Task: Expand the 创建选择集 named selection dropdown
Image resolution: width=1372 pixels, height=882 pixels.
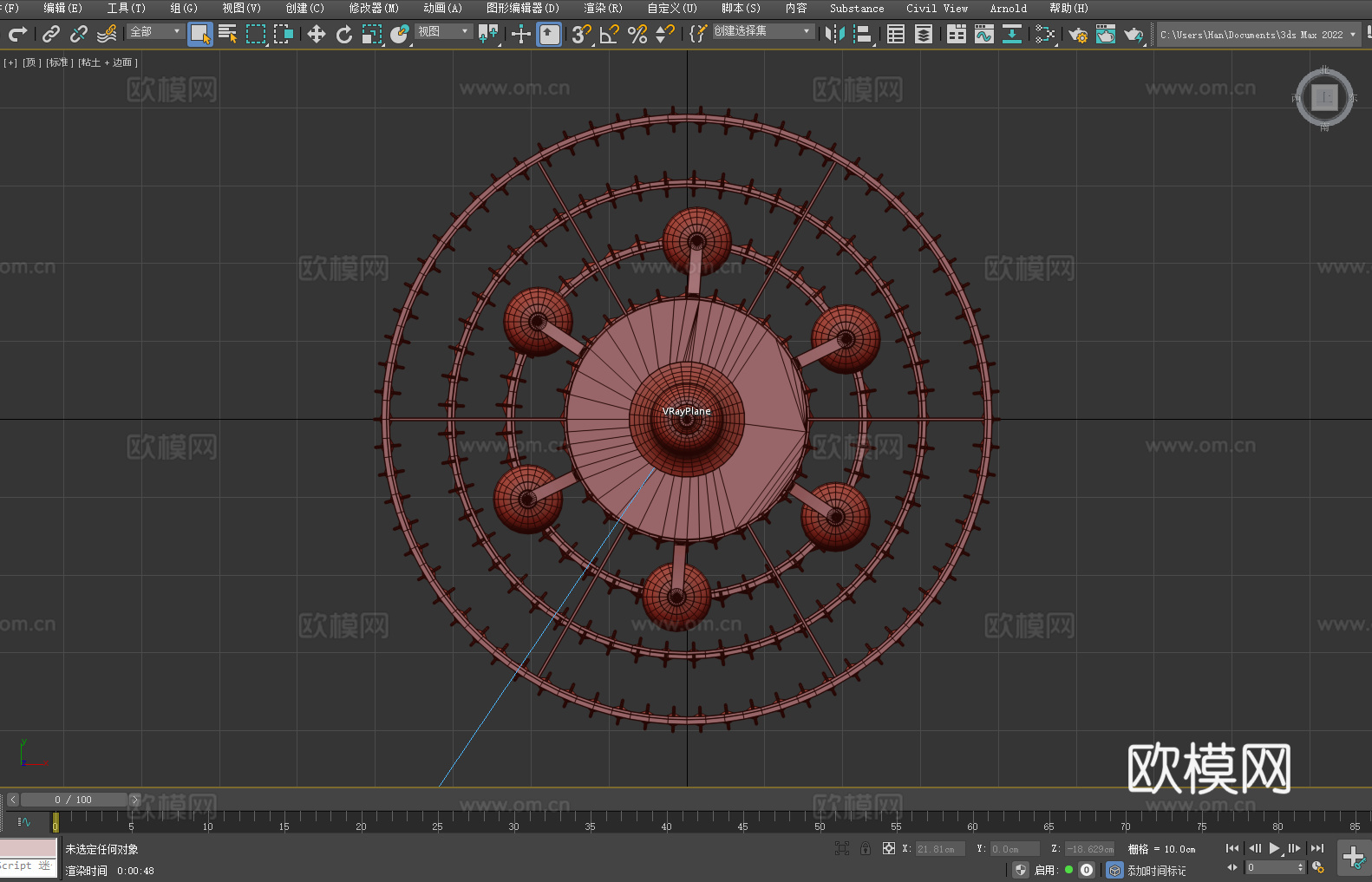Action: (x=762, y=31)
